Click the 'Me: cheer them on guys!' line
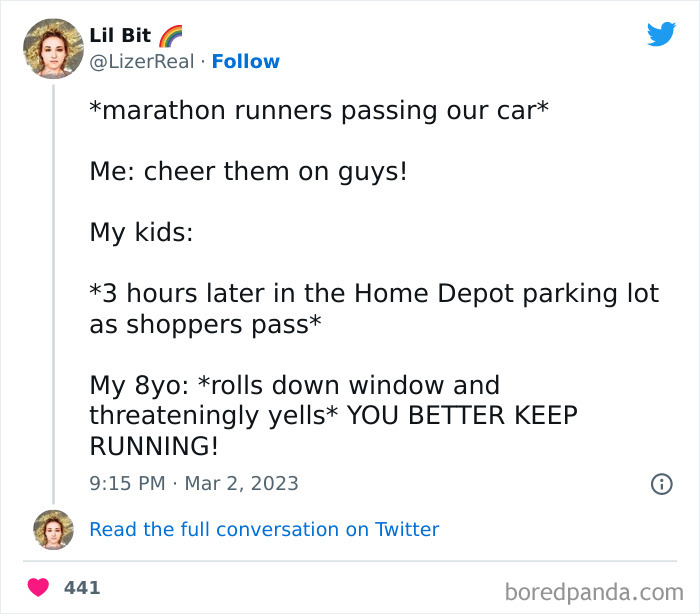 [x=248, y=171]
